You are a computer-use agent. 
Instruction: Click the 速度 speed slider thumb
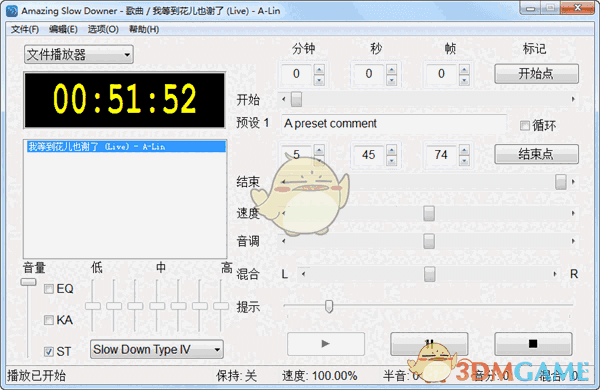click(429, 213)
